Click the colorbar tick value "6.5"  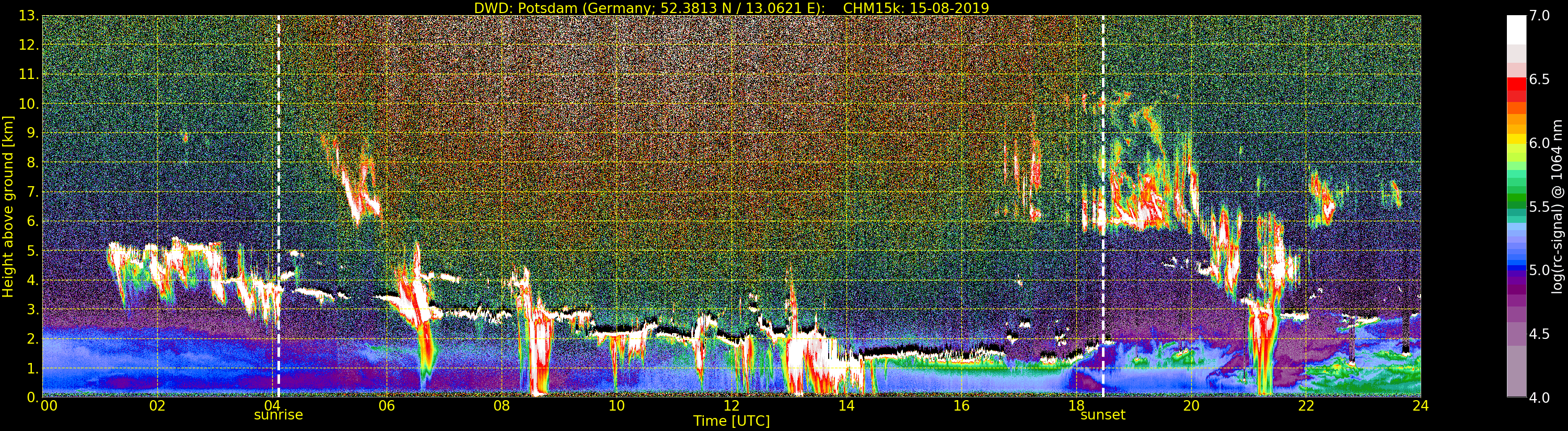[1539, 80]
